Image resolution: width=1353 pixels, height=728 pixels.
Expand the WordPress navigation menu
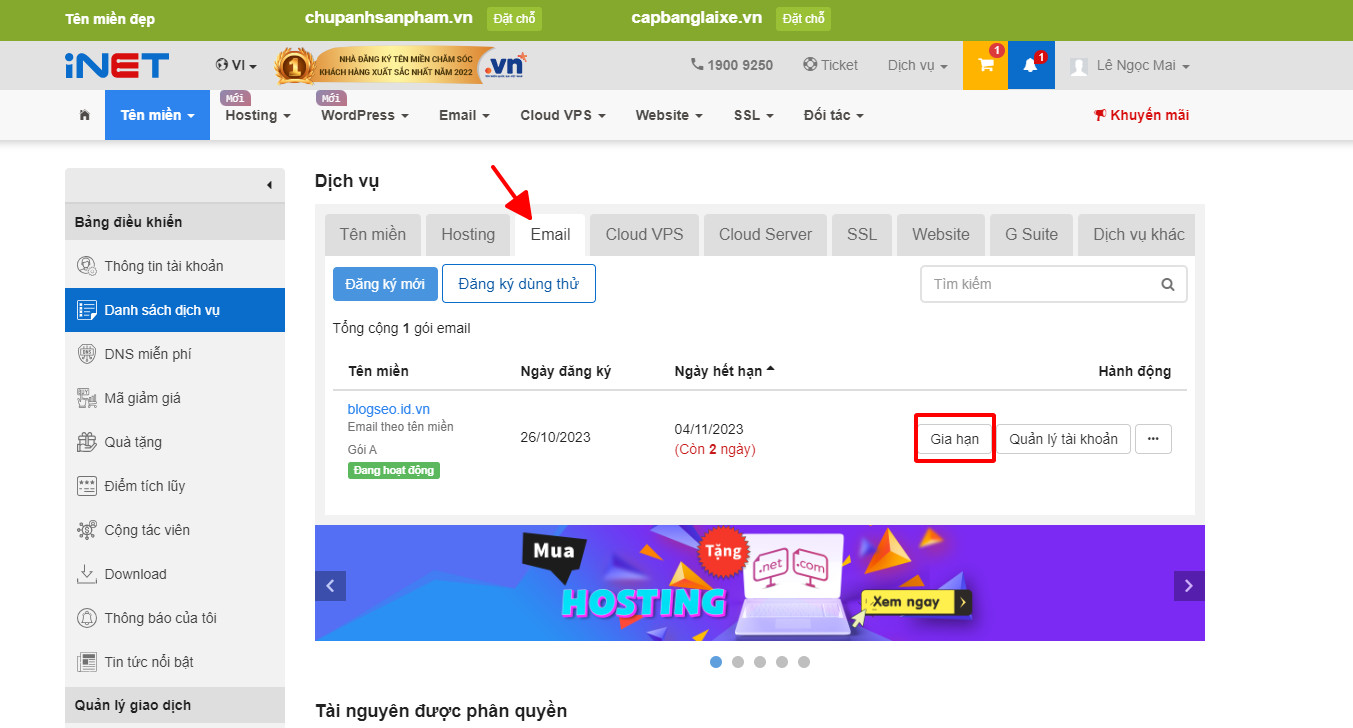point(365,115)
